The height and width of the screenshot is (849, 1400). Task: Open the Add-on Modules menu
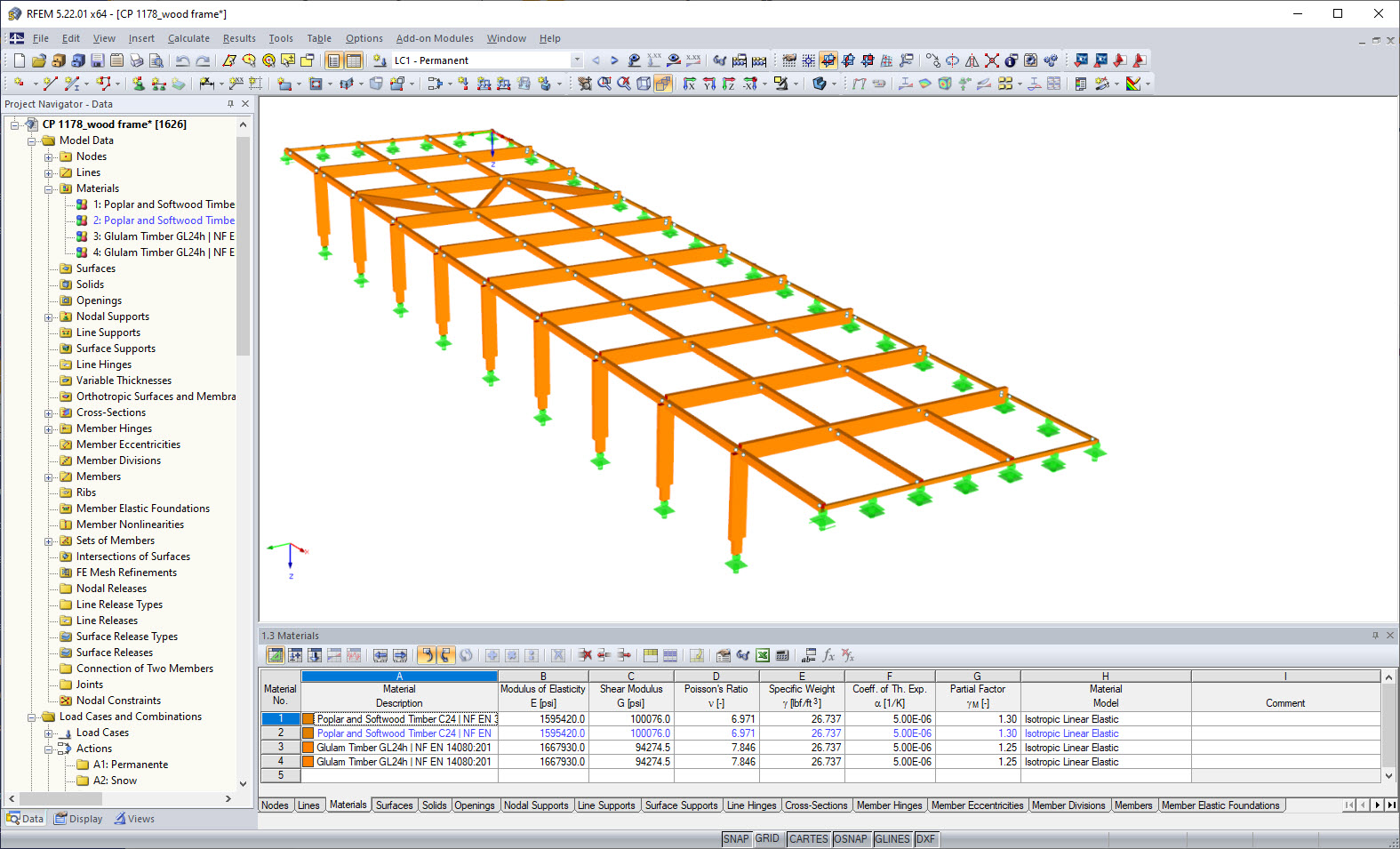click(435, 38)
